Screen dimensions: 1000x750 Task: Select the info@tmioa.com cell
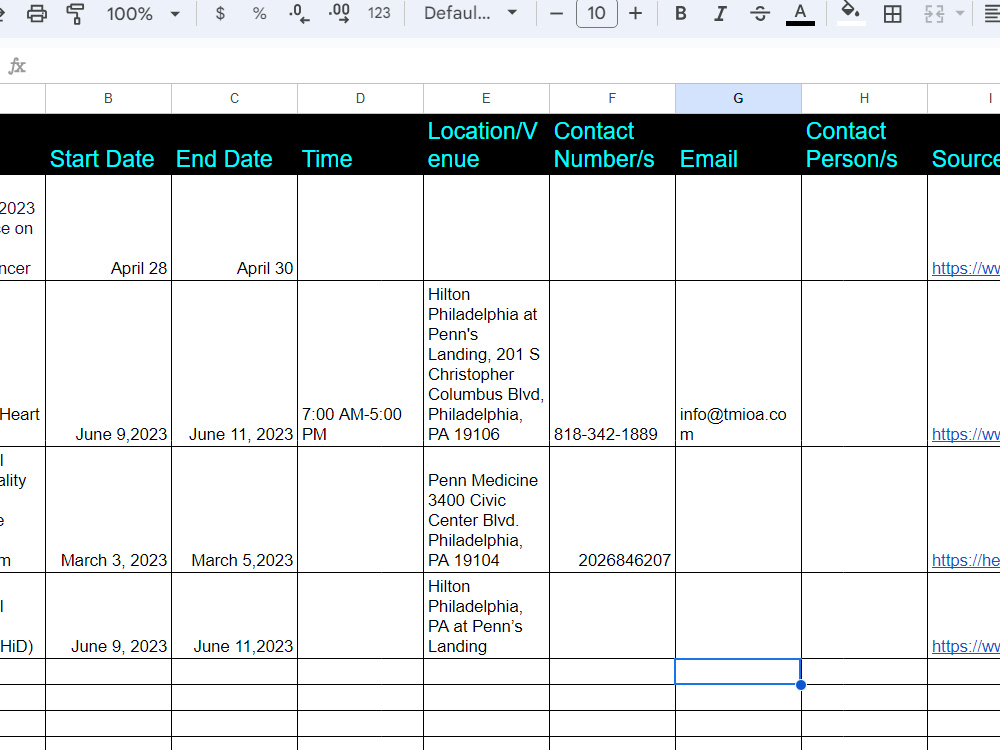[x=738, y=364]
